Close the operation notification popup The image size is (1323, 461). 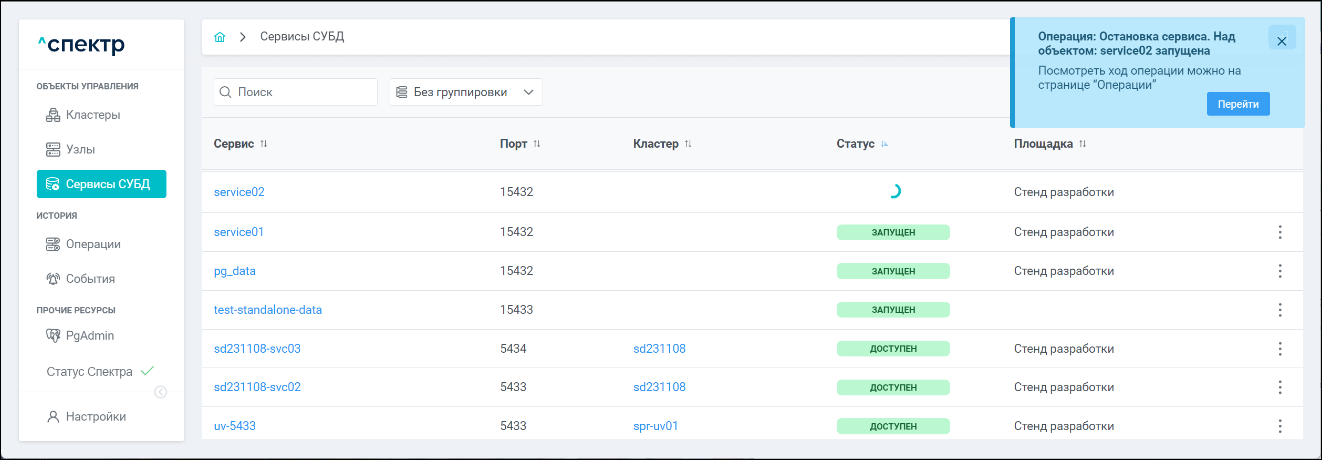1281,41
